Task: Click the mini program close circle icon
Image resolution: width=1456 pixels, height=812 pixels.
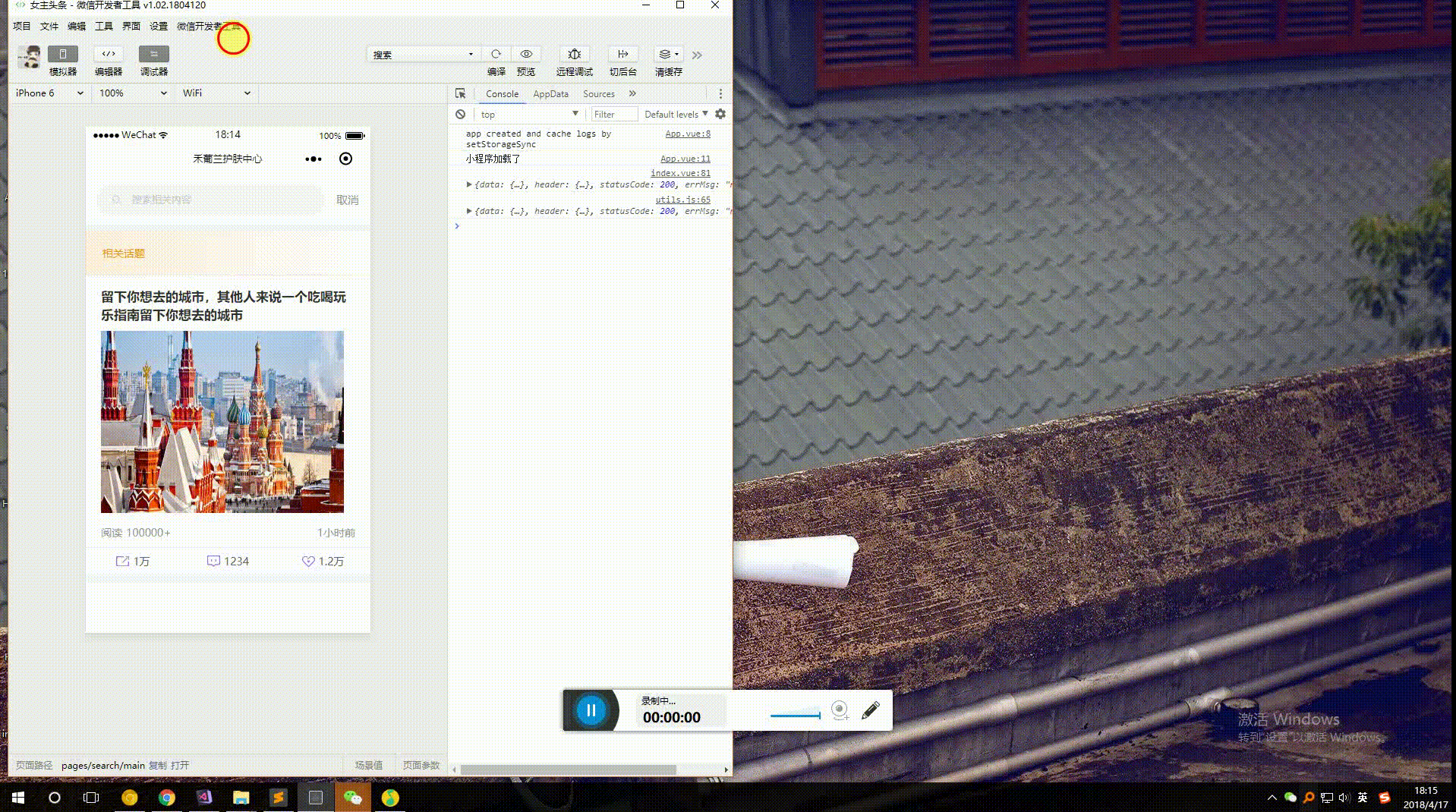Action: pyautogui.click(x=345, y=159)
